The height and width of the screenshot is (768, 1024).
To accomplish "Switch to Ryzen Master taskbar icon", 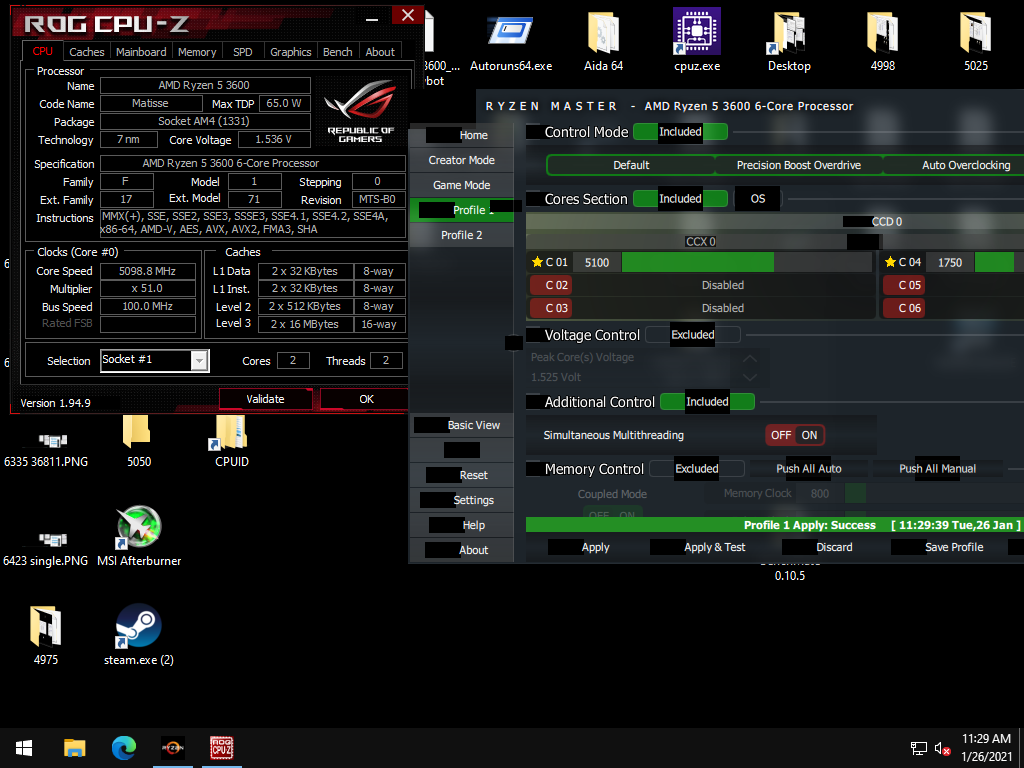I will (x=172, y=748).
